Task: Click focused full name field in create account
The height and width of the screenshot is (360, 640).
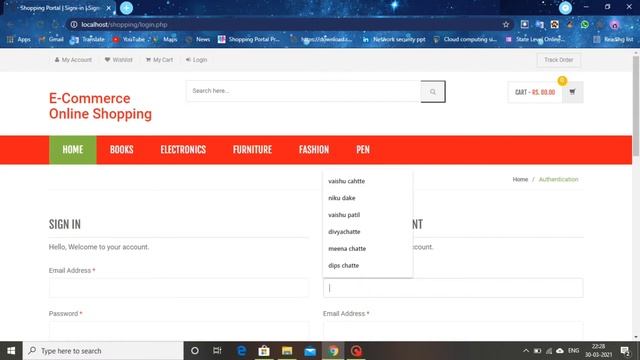Action: [x=453, y=288]
